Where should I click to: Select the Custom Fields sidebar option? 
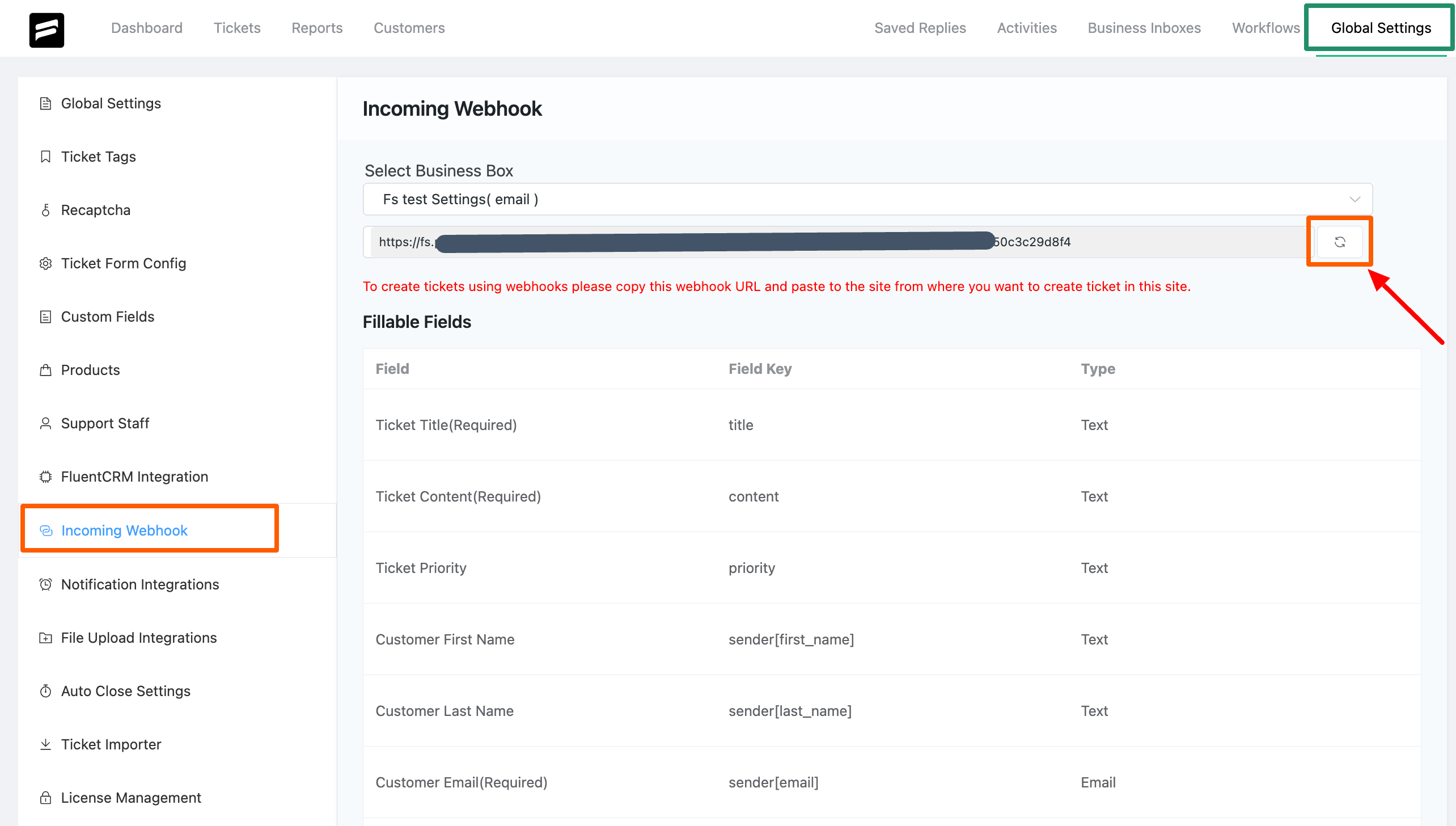107,316
